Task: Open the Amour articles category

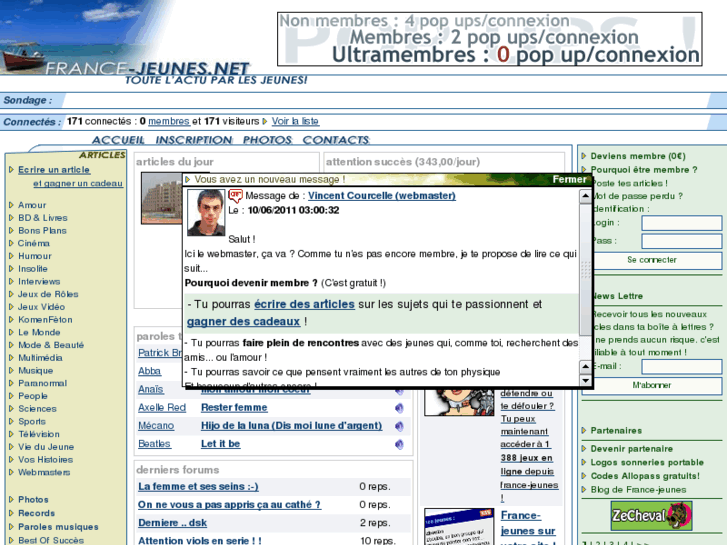Action: tap(32, 205)
